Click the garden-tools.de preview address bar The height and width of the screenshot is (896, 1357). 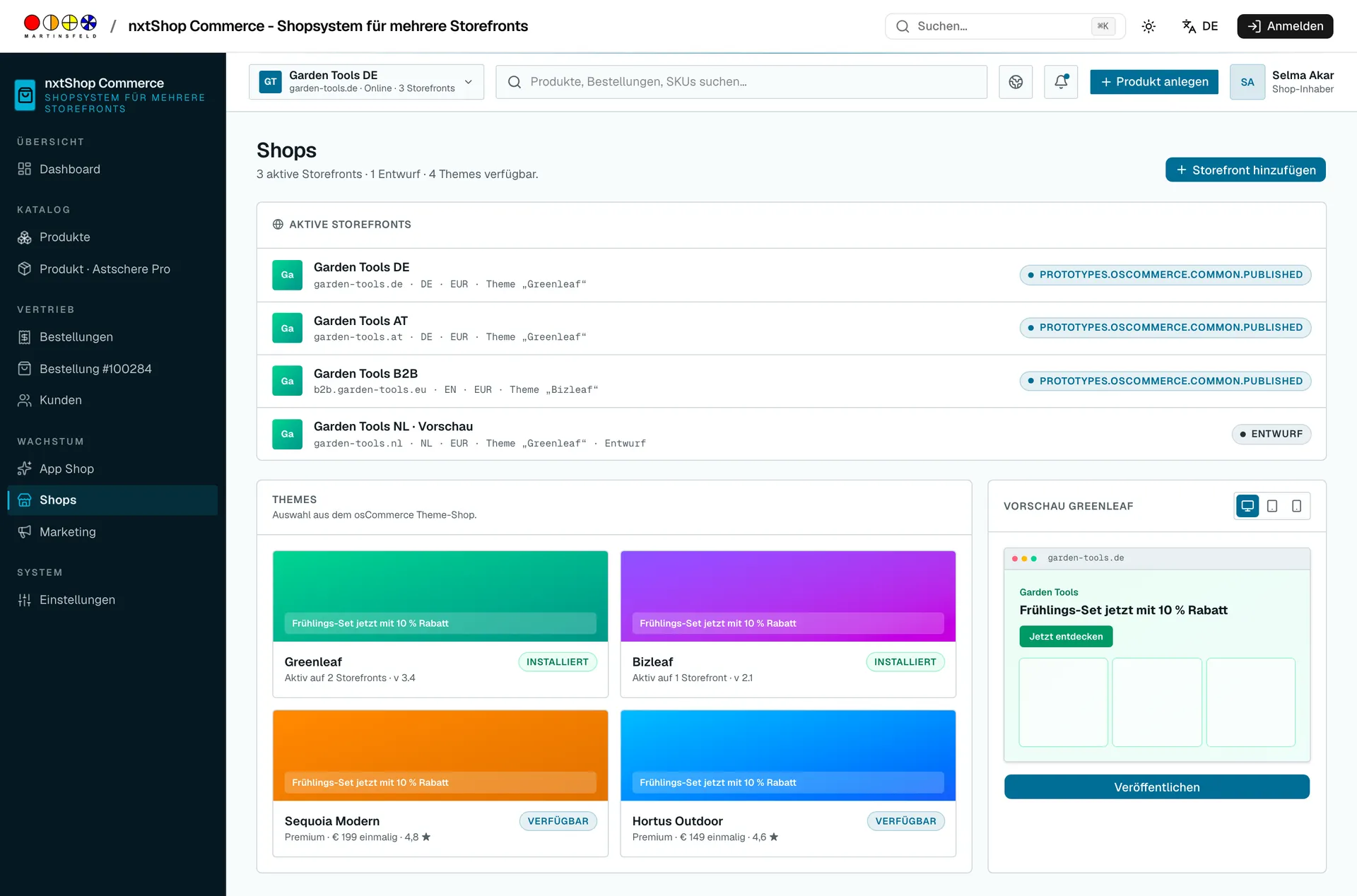click(1157, 558)
